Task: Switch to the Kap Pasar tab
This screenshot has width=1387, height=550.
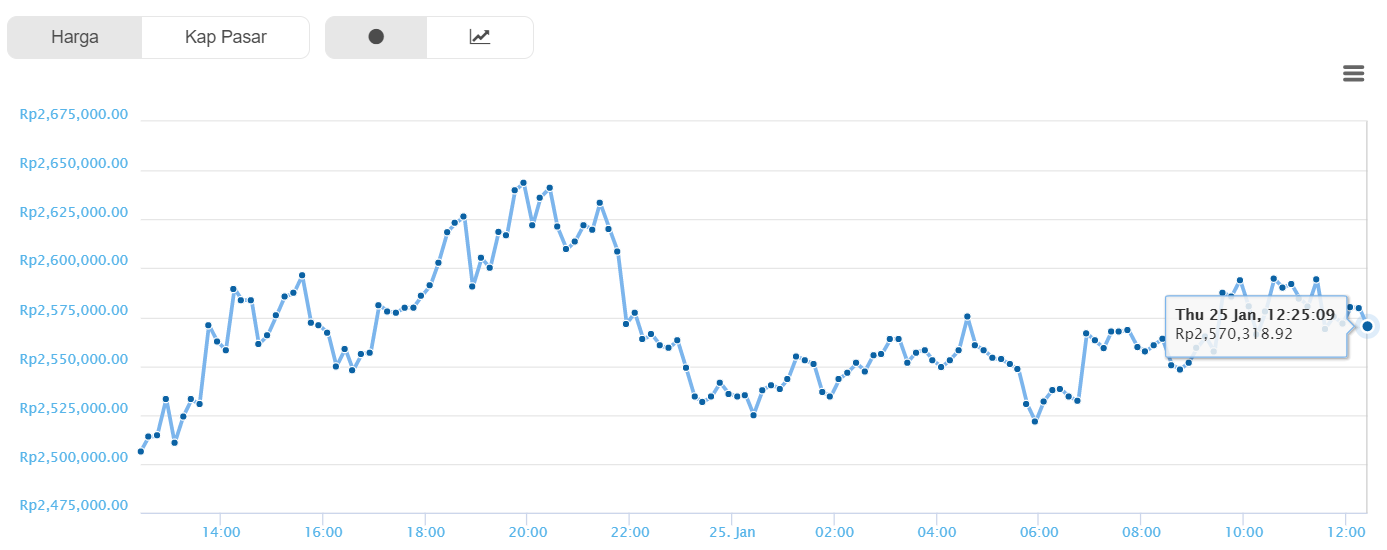Action: 225,37
